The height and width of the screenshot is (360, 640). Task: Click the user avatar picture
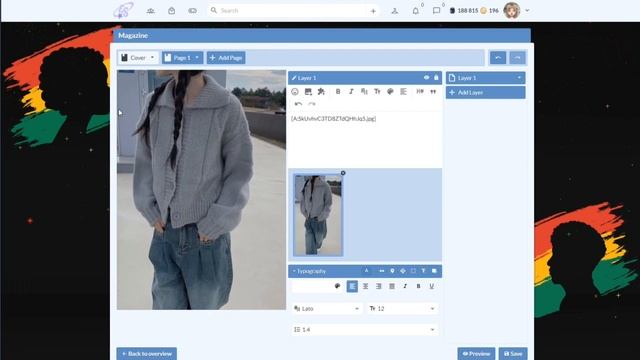(511, 11)
